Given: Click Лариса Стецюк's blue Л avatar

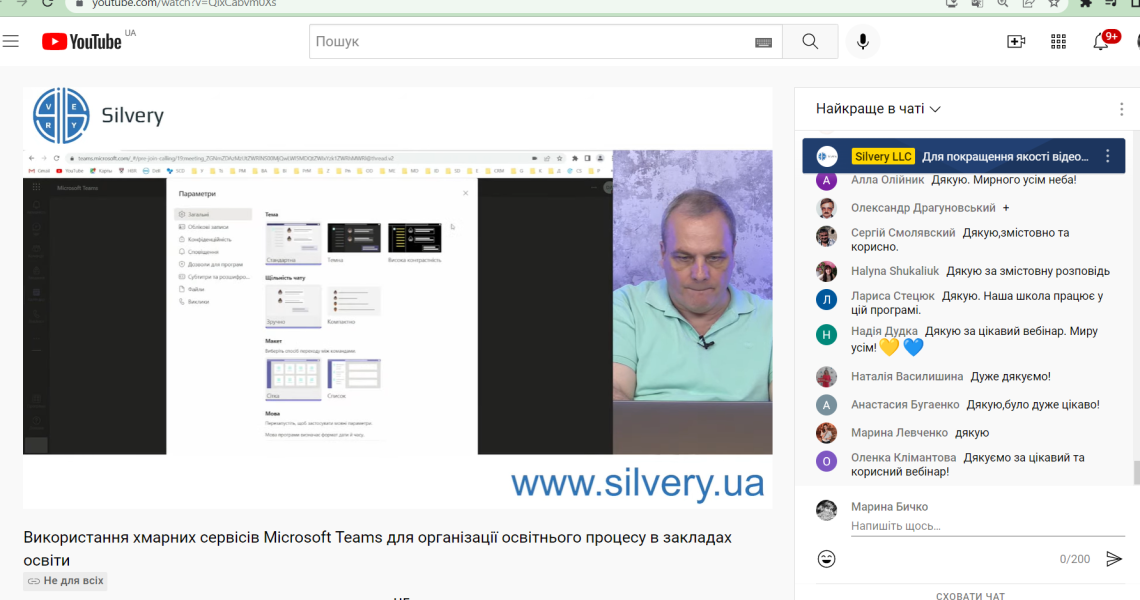Looking at the screenshot, I should tap(827, 300).
